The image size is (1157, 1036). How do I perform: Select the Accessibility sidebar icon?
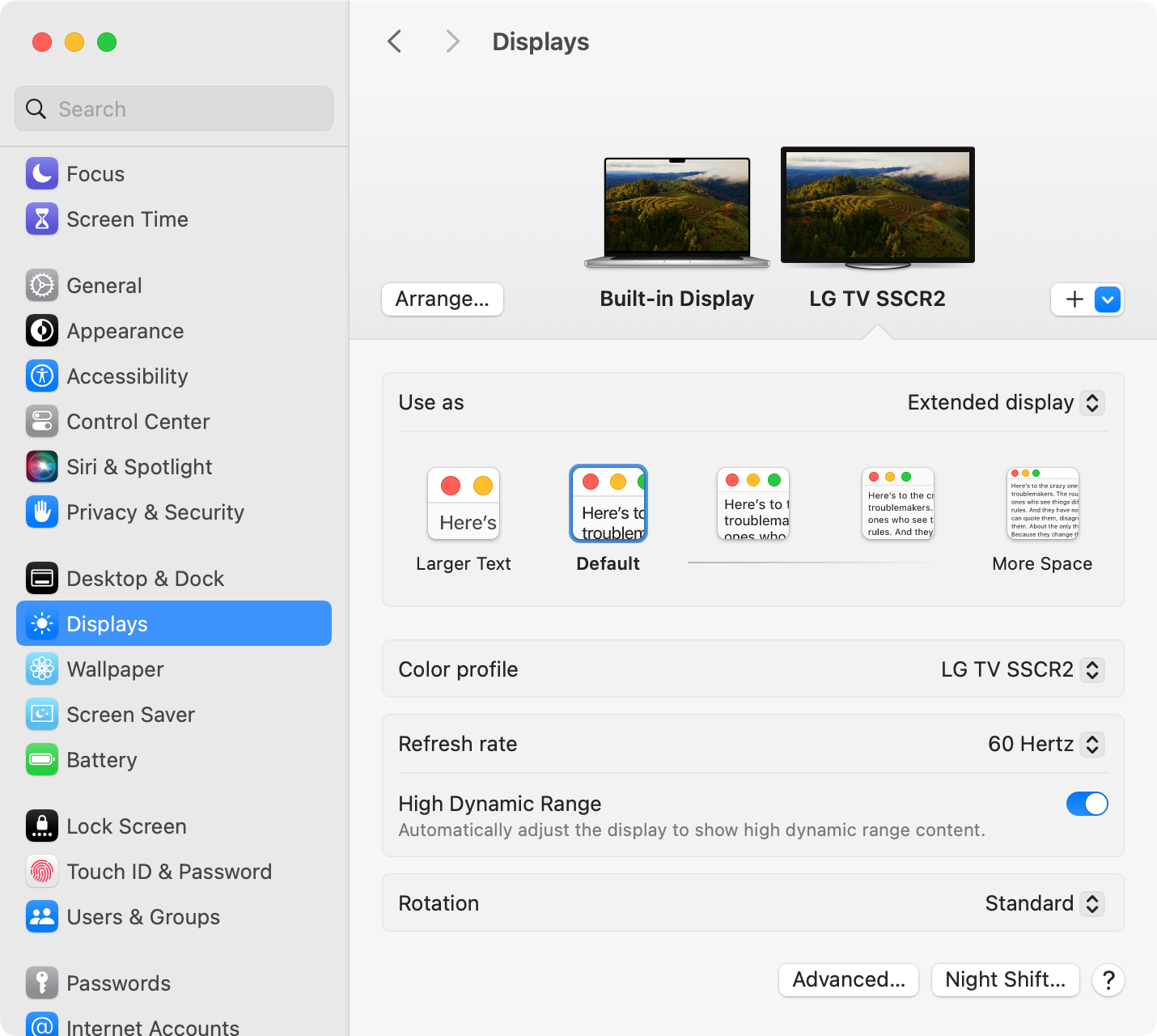click(41, 376)
